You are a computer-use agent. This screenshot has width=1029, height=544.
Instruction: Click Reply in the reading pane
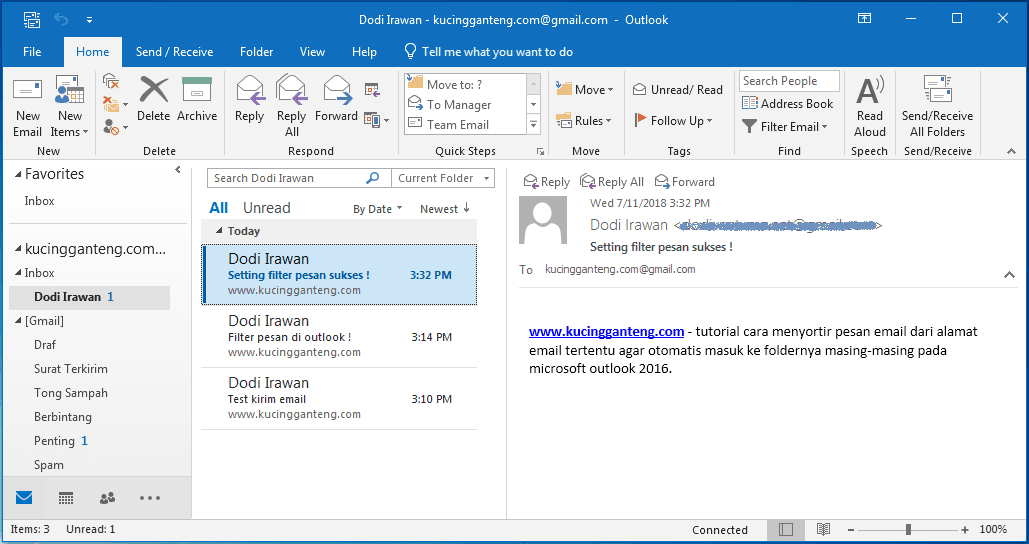click(546, 182)
